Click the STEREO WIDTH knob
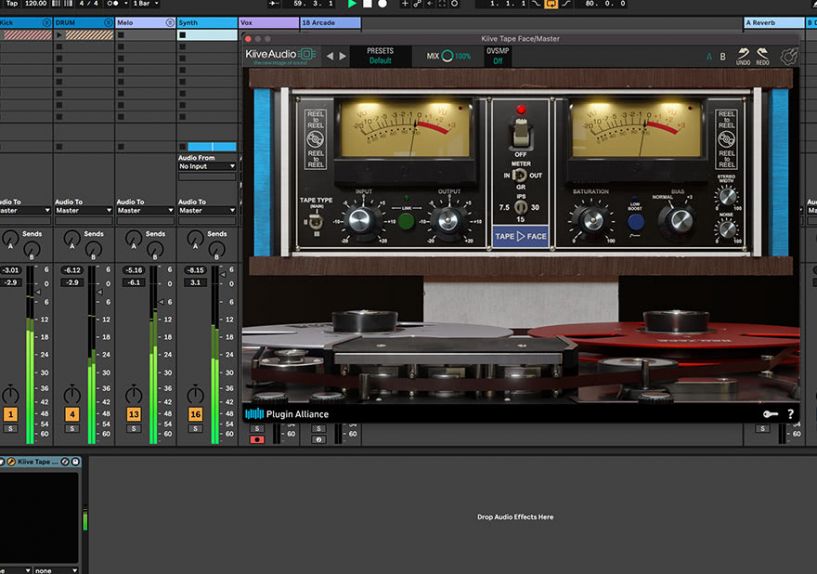The image size is (817, 574). [x=726, y=196]
